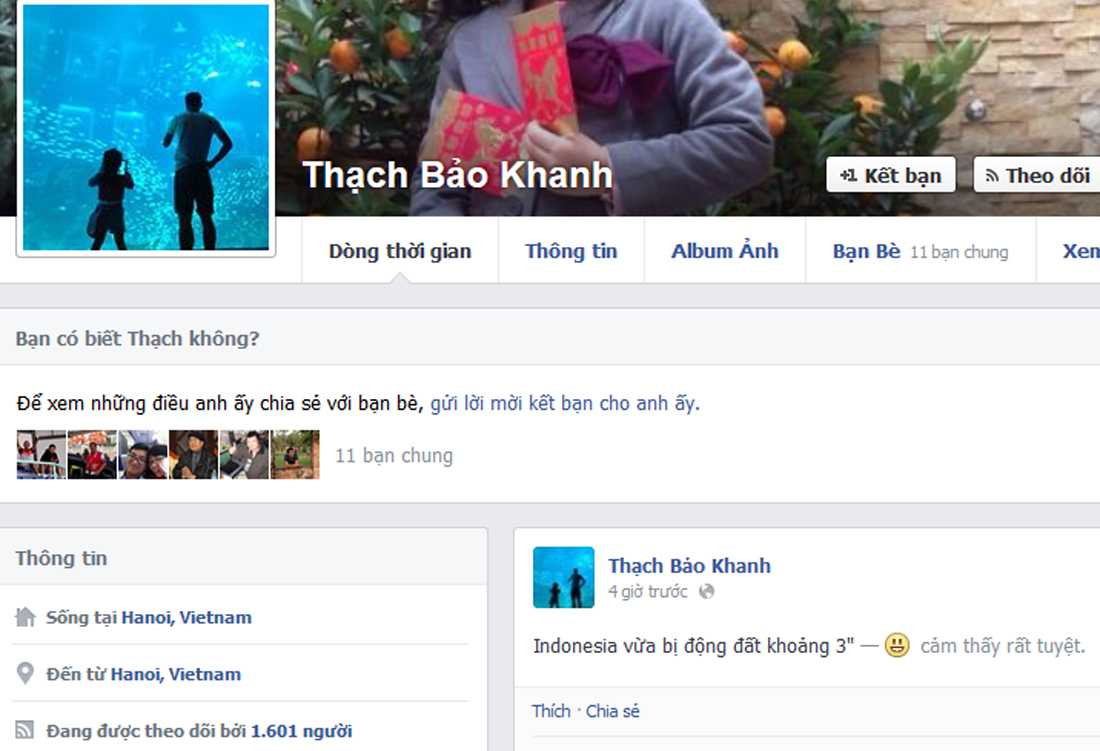
Task: Click Chia sẻ under the post
Action: pyautogui.click(x=612, y=711)
